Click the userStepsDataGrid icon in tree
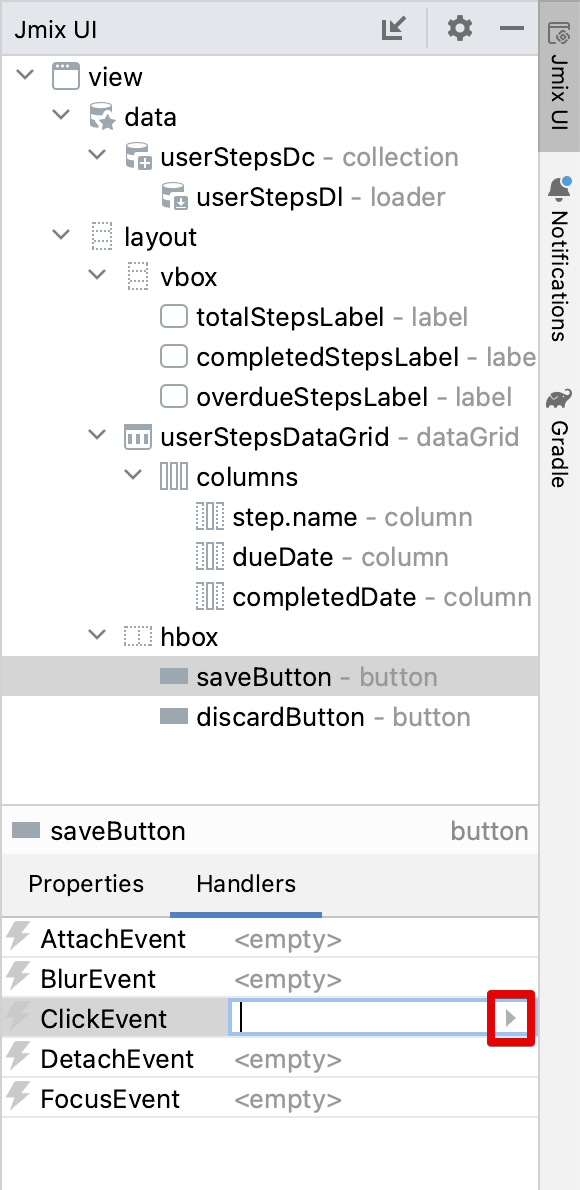The image size is (580, 1190). click(x=138, y=437)
